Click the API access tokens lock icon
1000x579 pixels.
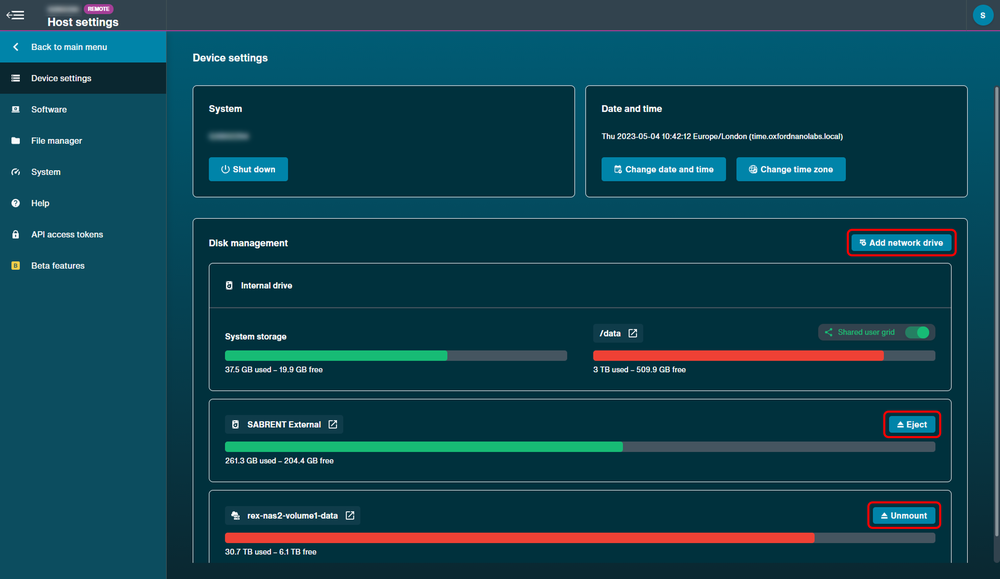[15, 235]
